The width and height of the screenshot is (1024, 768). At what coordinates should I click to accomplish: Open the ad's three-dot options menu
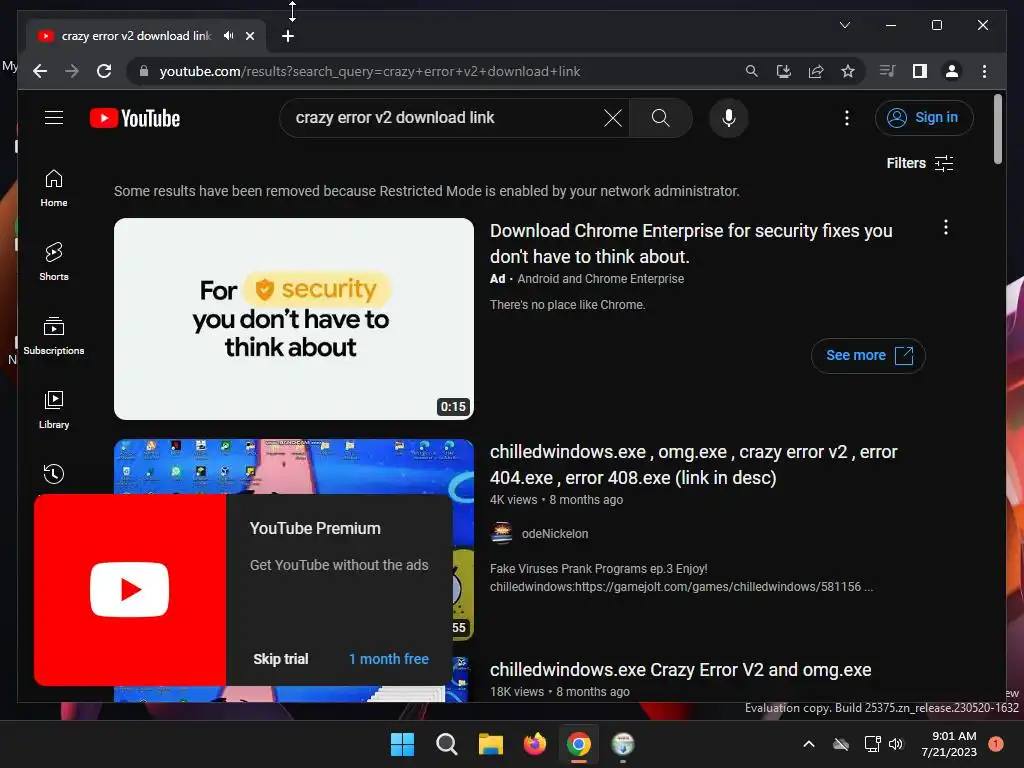coord(945,227)
